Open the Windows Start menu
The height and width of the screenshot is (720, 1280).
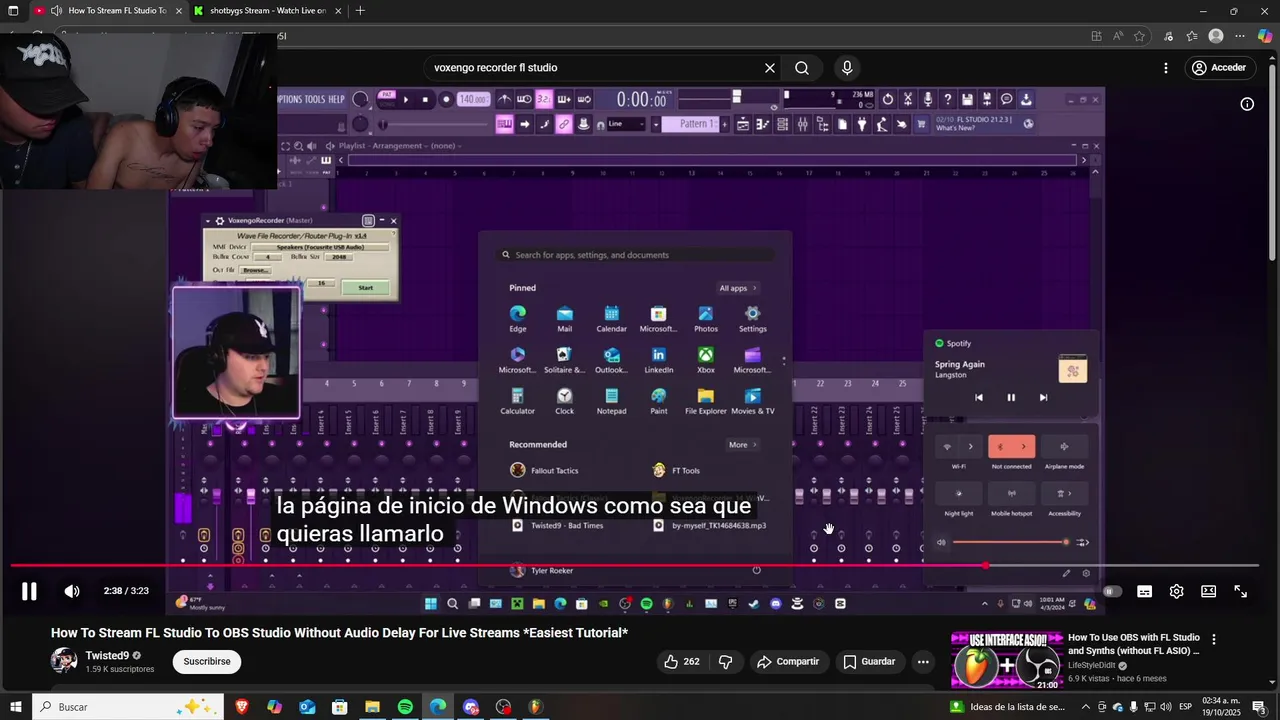(x=16, y=707)
